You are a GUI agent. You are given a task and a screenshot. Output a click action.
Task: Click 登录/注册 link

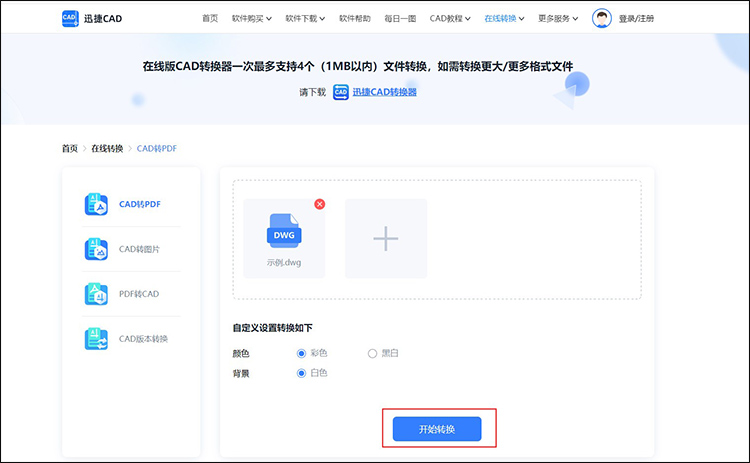click(x=636, y=19)
